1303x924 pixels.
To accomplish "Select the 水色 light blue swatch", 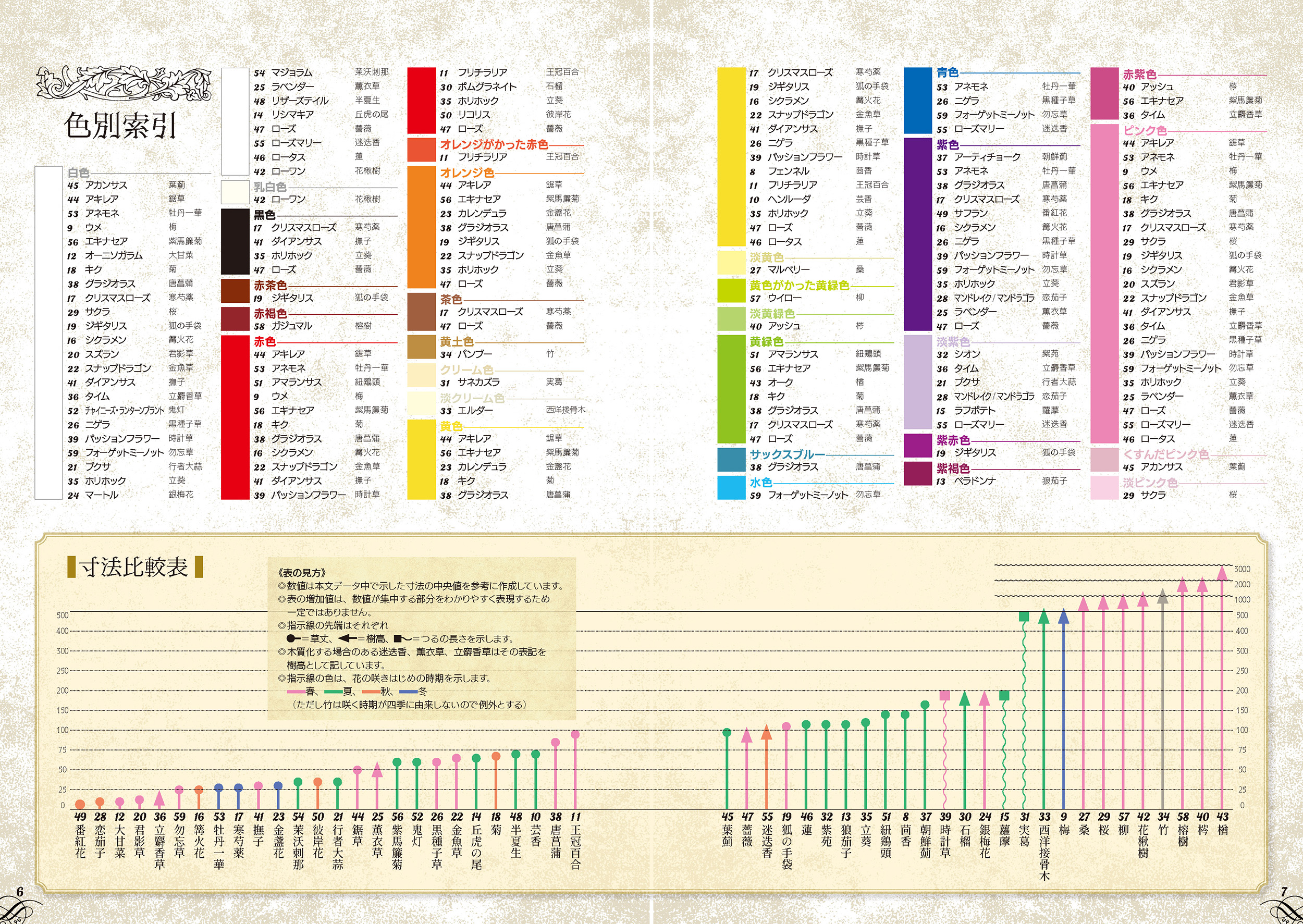I will click(x=731, y=488).
